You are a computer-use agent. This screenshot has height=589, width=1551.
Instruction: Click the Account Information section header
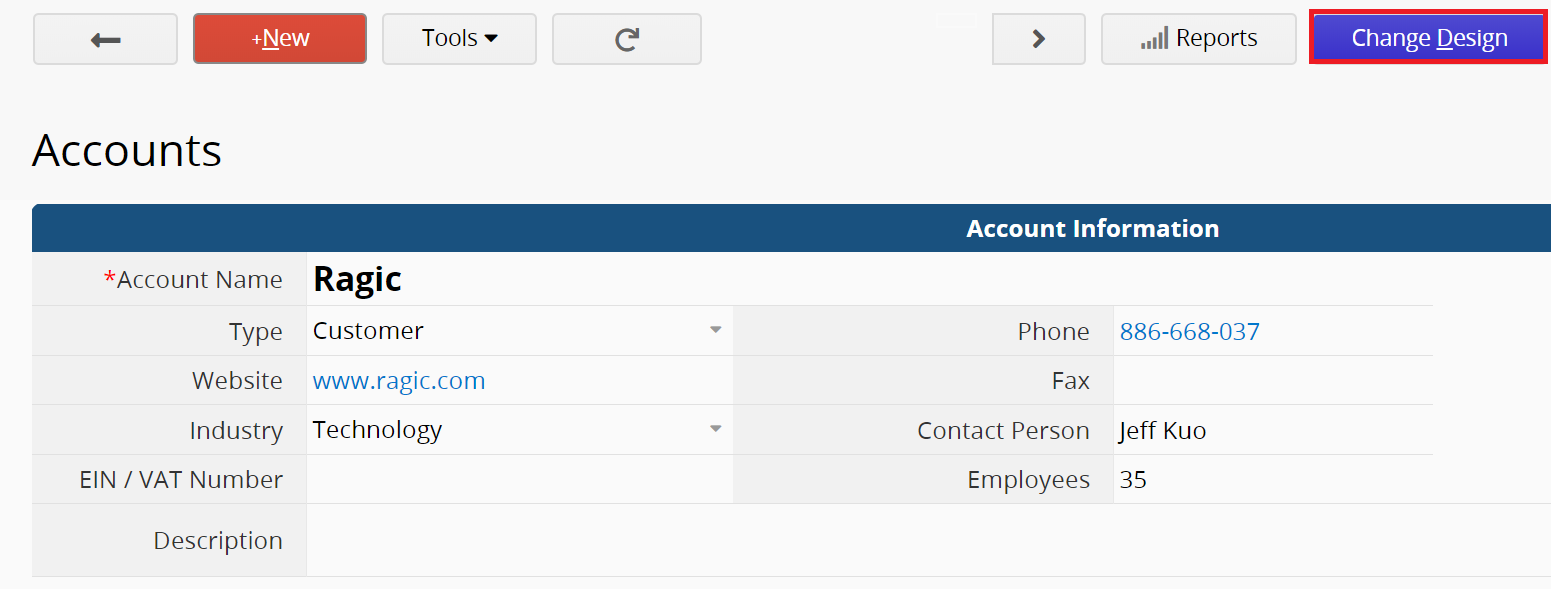coord(1092,228)
